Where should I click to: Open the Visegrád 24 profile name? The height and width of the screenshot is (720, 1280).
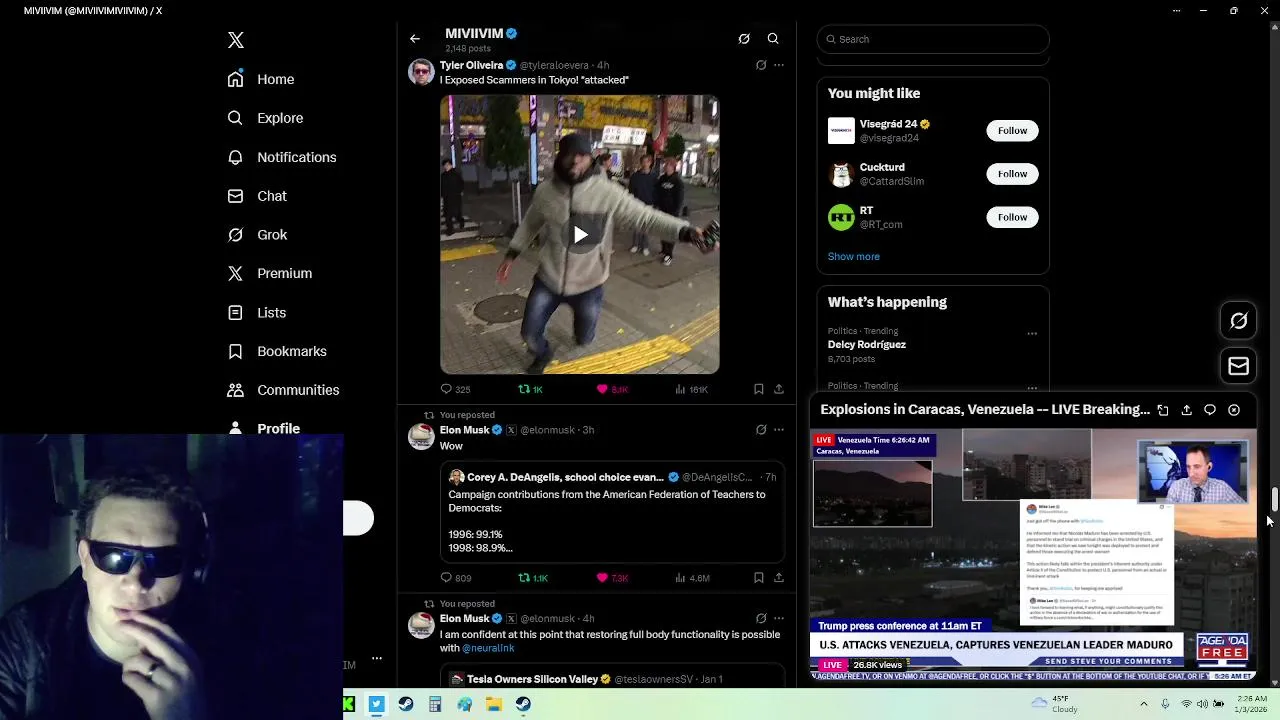[888, 125]
